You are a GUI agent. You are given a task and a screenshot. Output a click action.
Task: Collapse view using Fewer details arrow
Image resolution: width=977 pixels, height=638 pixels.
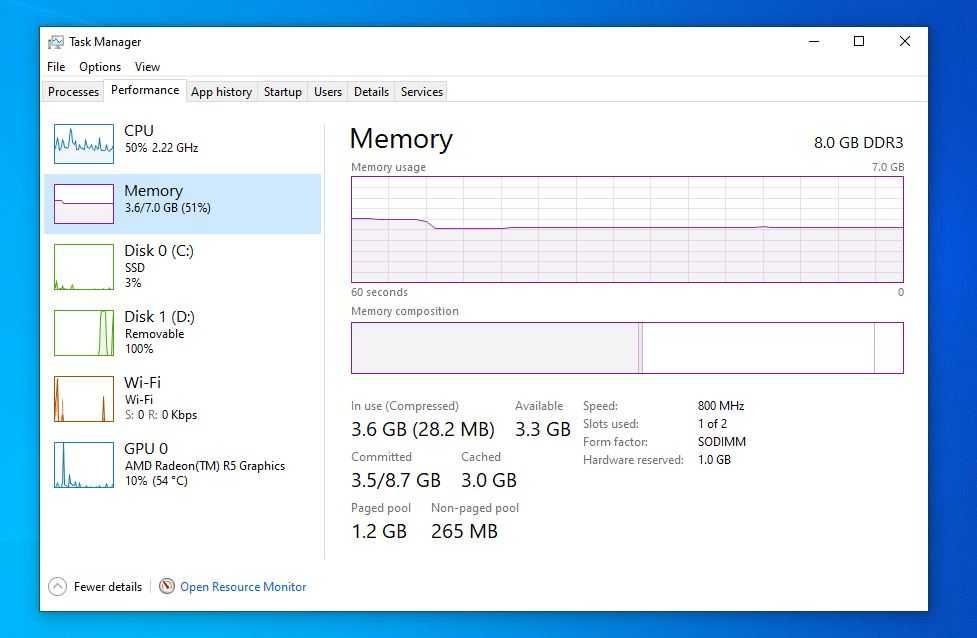[x=57, y=587]
